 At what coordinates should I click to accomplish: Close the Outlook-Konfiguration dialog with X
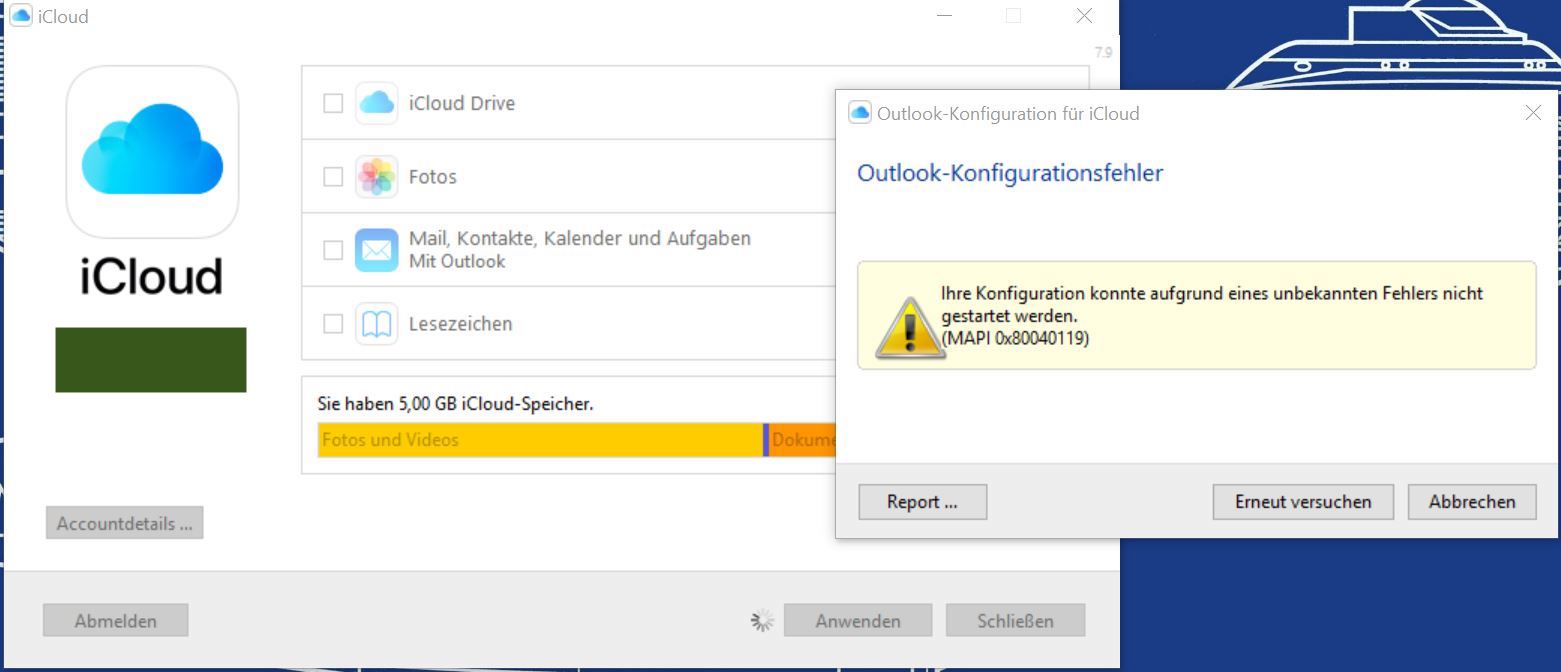(x=1533, y=113)
